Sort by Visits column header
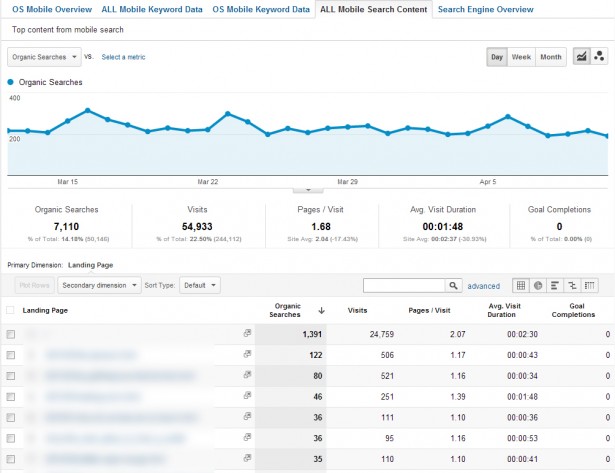The width and height of the screenshot is (615, 473). click(x=357, y=310)
